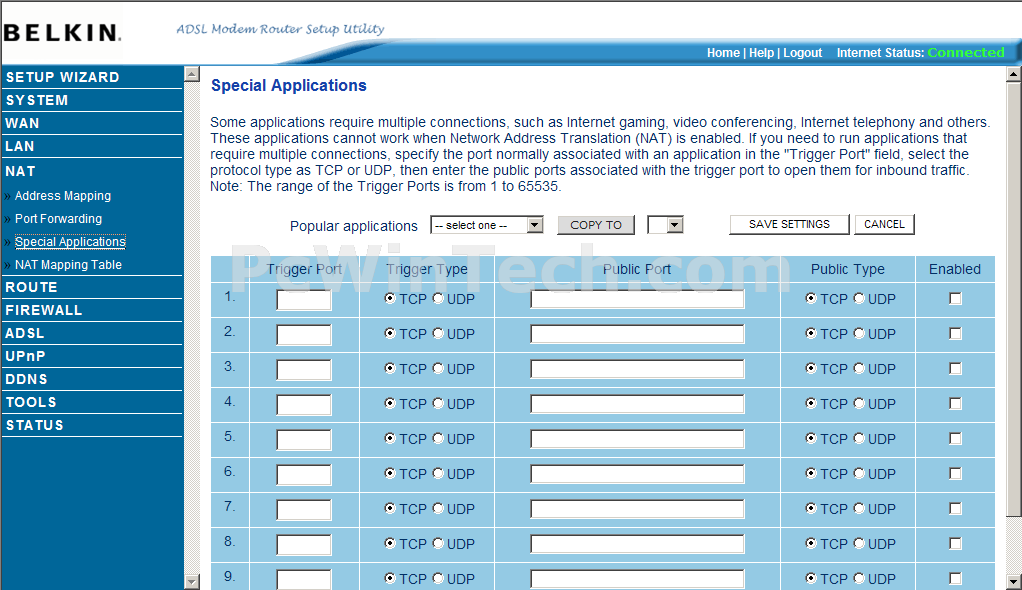Image resolution: width=1022 pixels, height=590 pixels.
Task: Open the ADSL menu section
Action: click(25, 333)
